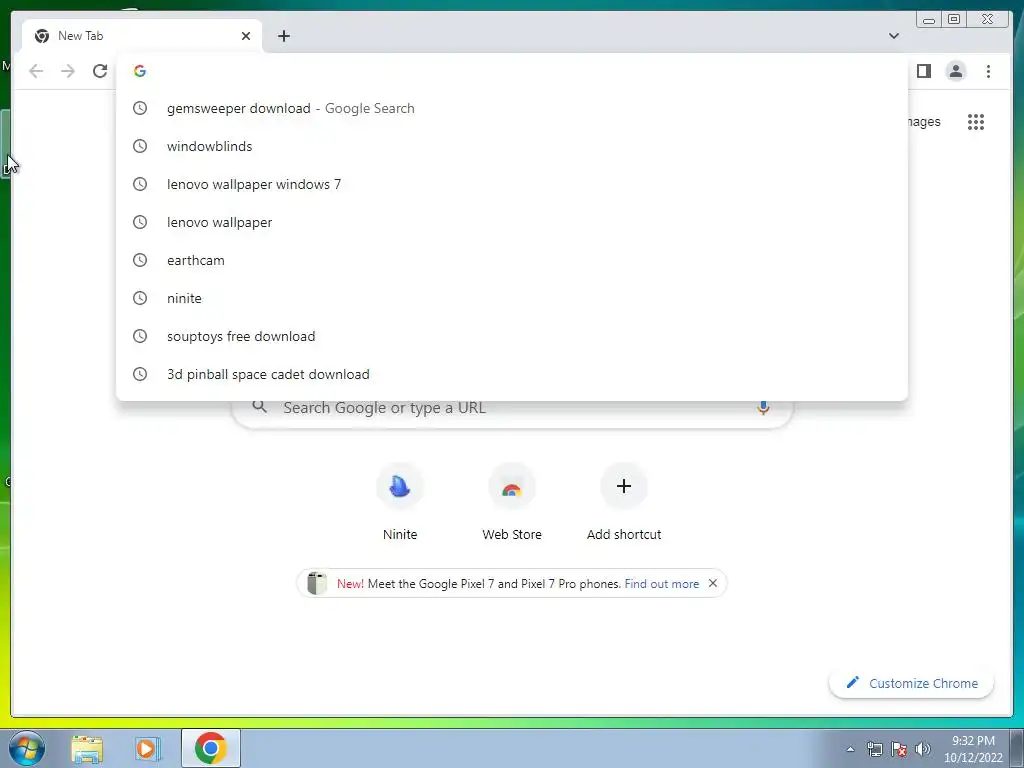Select lenovo wallpaper windows 7 suggestion
The width and height of the screenshot is (1024, 768).
[x=512, y=184]
